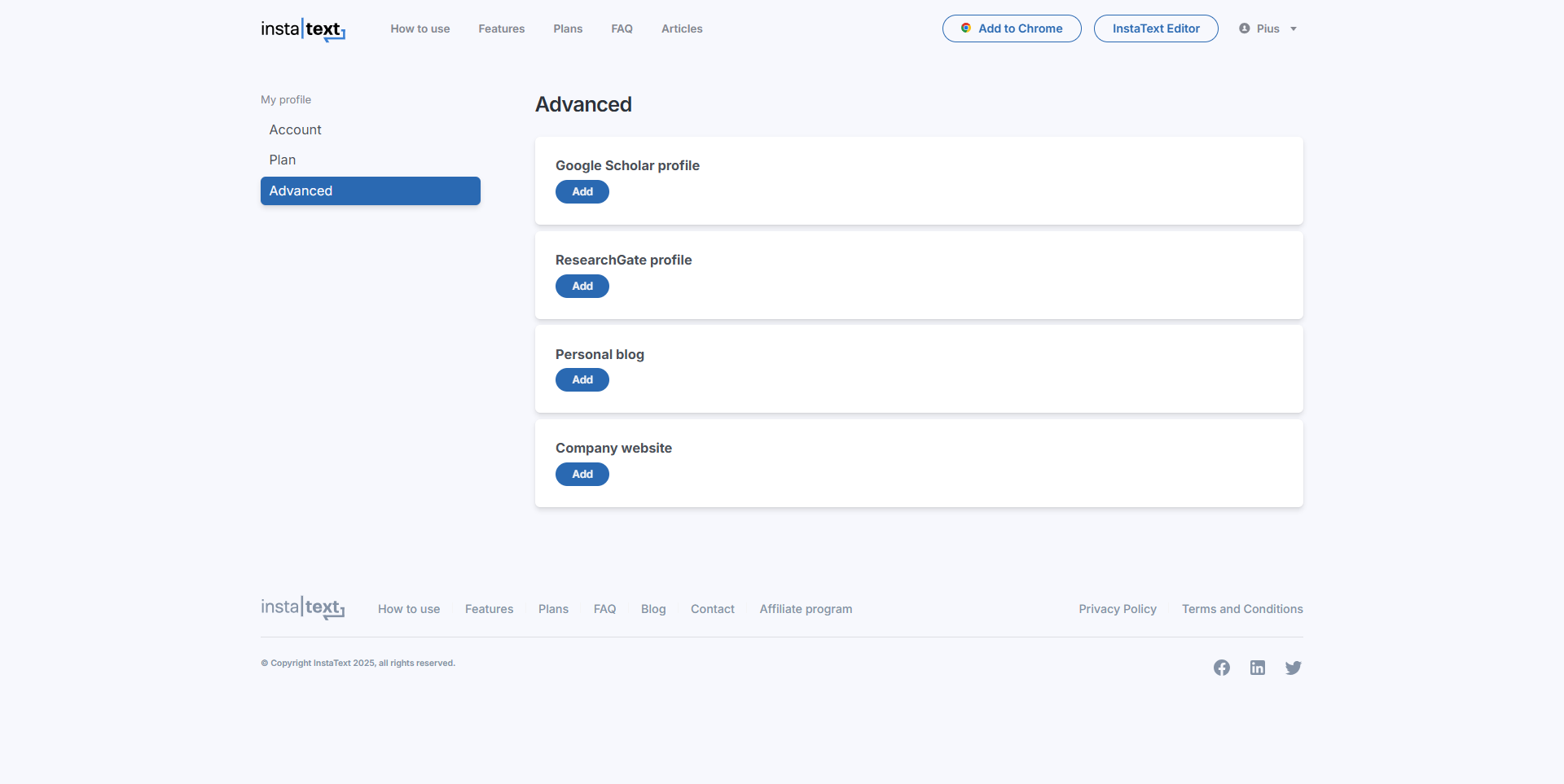Screen dimensions: 1564x784
Task: Open the LinkedIn social icon
Action: 1257,668
